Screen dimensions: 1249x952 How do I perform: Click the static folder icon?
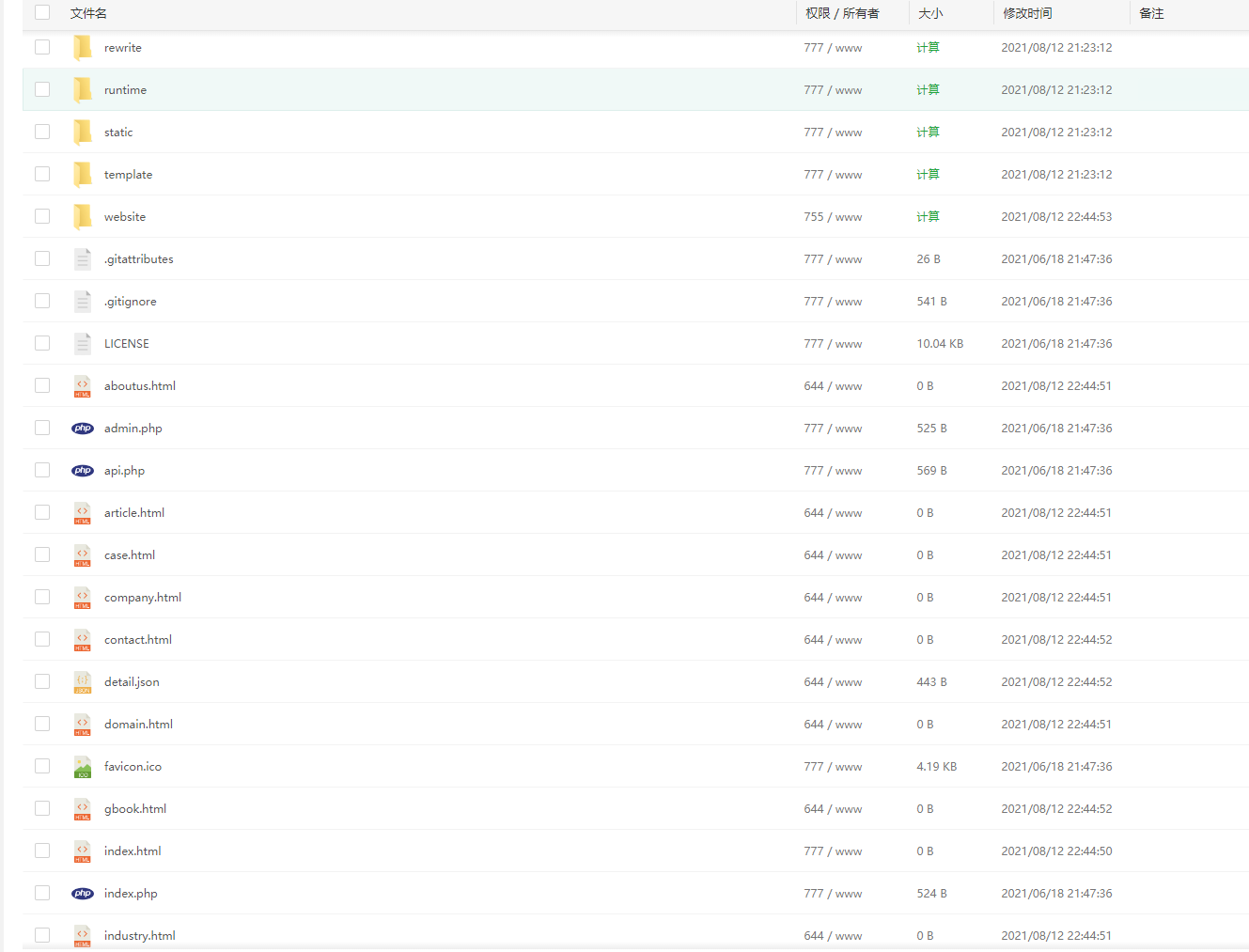pyautogui.click(x=83, y=132)
